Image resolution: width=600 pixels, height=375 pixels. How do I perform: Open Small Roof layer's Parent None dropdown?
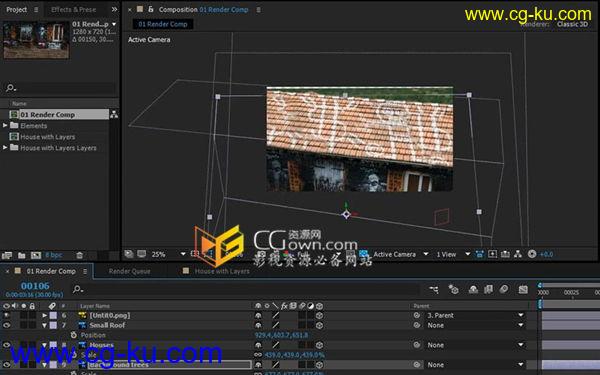pos(475,325)
